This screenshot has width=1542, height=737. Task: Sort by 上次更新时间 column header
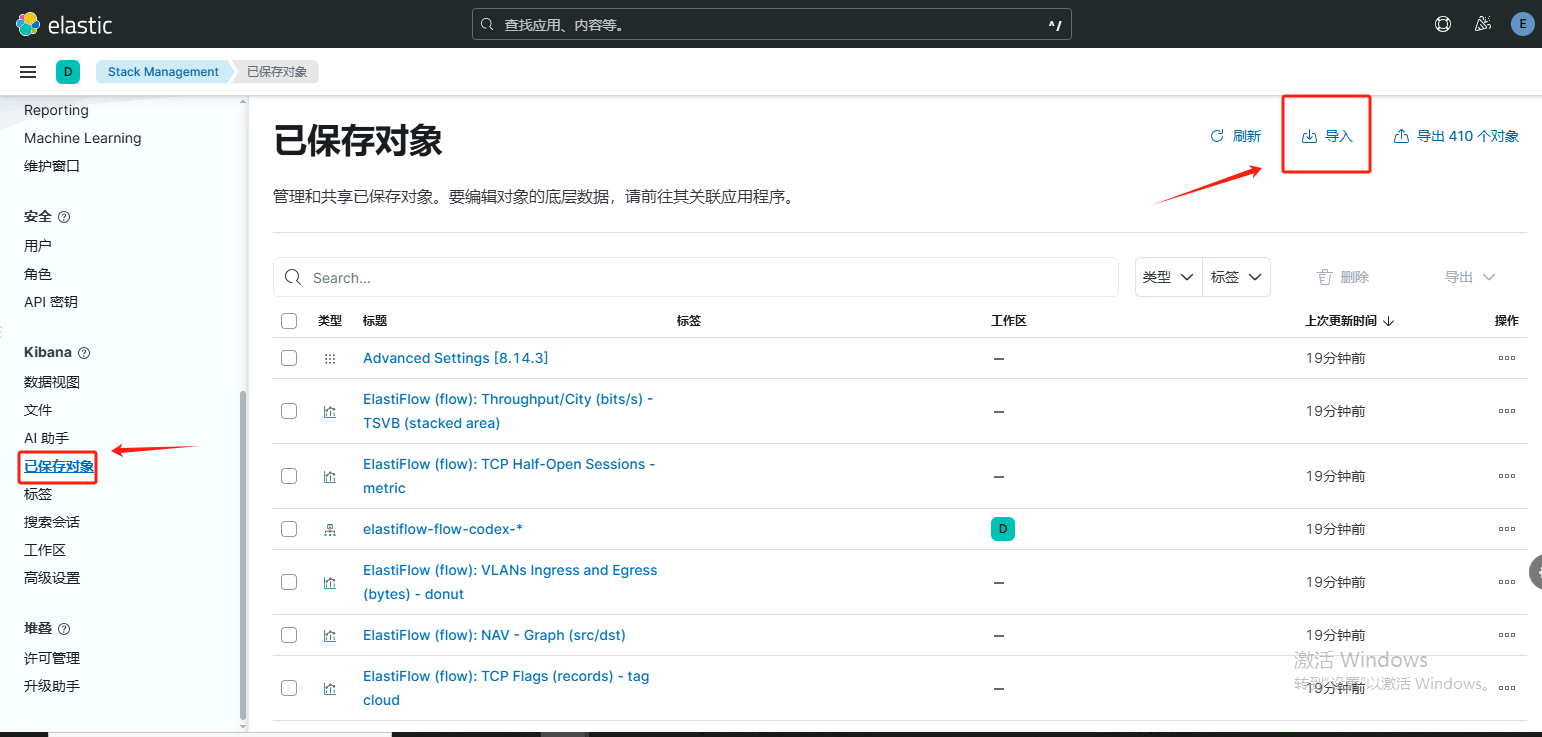(1350, 321)
